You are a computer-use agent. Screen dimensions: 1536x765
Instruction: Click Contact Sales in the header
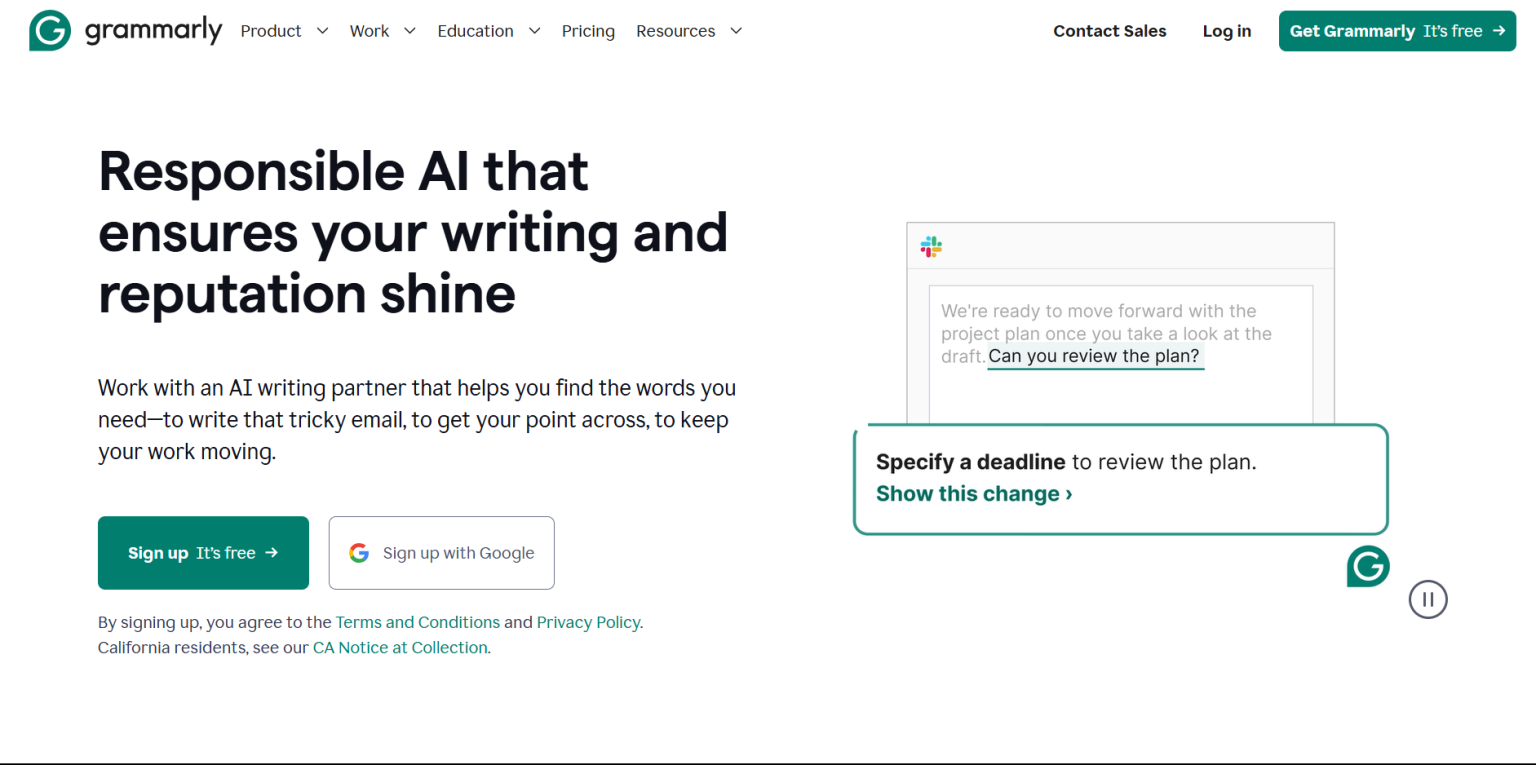pos(1109,31)
